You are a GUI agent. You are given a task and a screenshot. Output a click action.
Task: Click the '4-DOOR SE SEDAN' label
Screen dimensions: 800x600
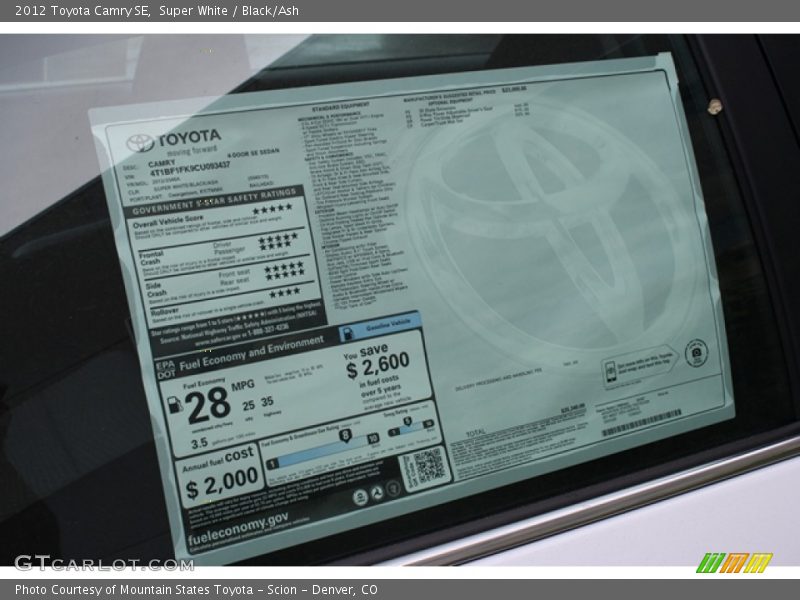(253, 153)
